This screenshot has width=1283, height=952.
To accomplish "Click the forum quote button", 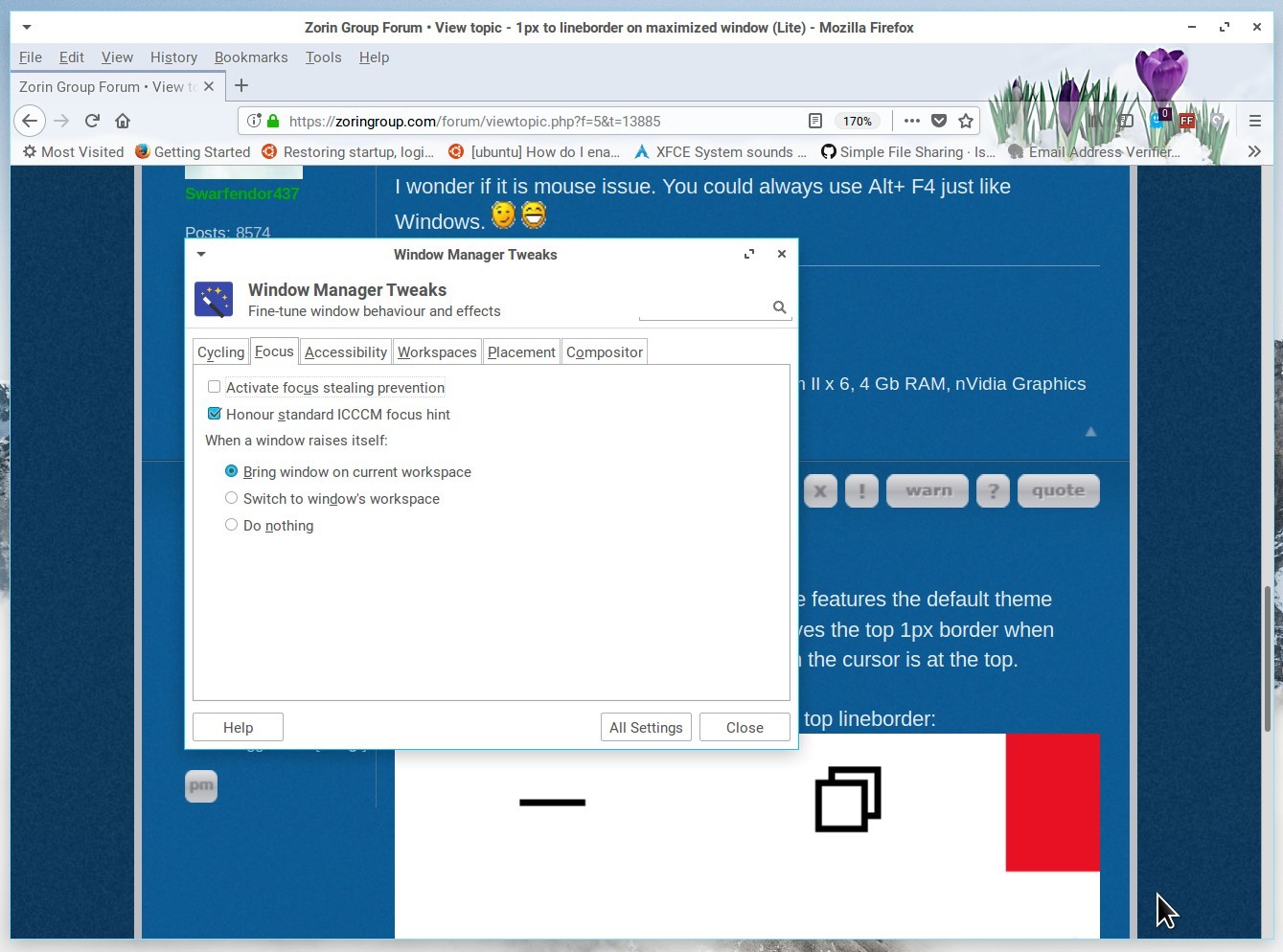I will [x=1058, y=490].
